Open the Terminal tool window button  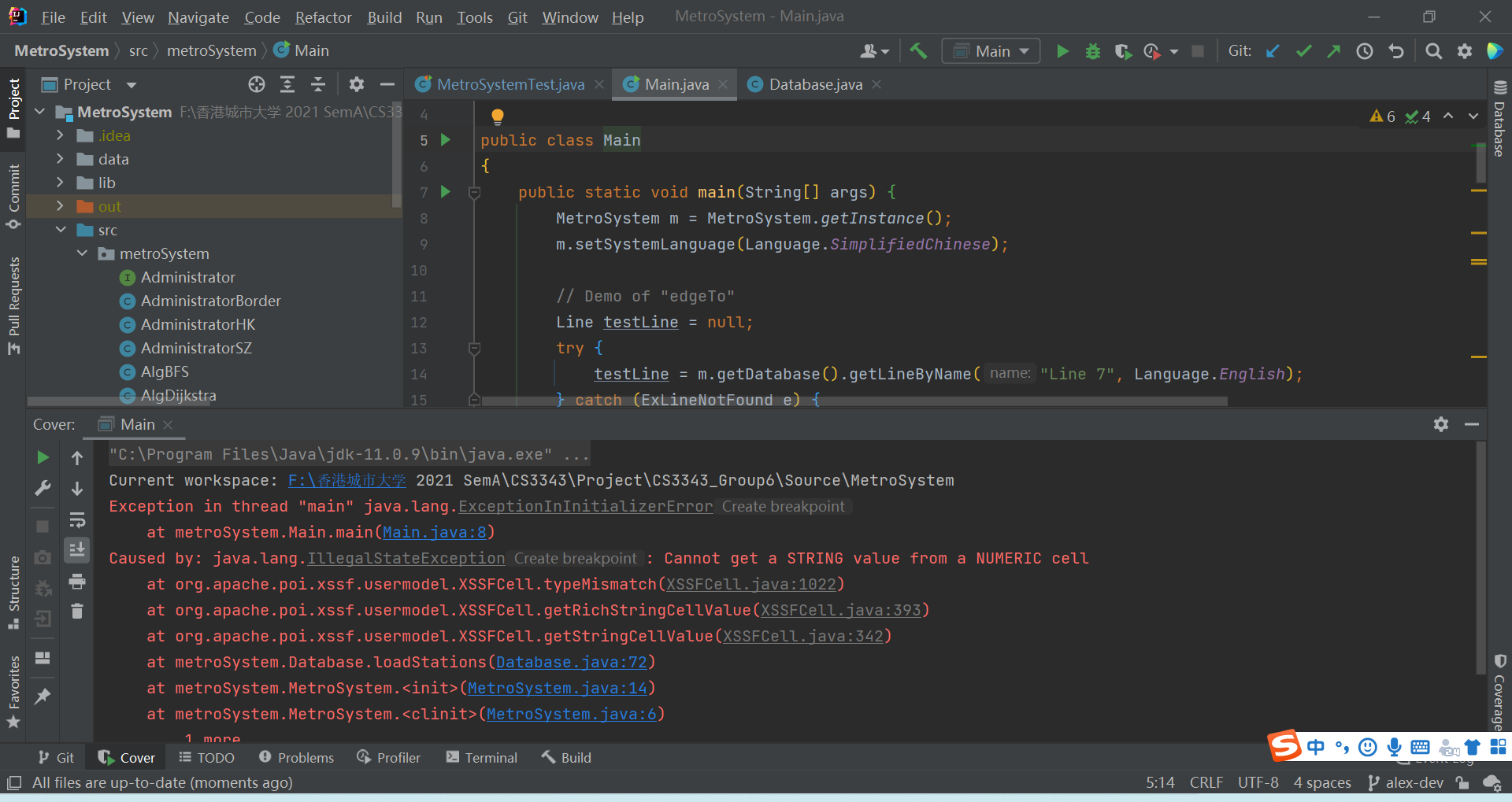(482, 758)
